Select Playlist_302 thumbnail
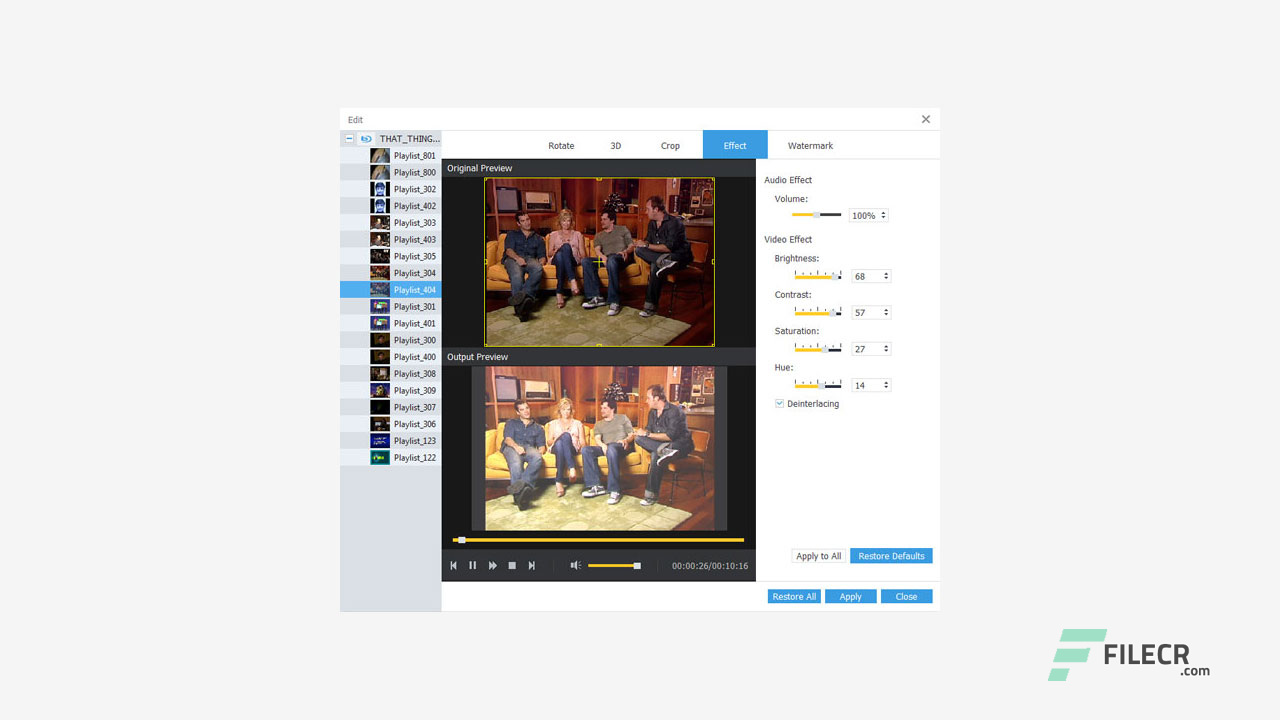 coord(380,189)
